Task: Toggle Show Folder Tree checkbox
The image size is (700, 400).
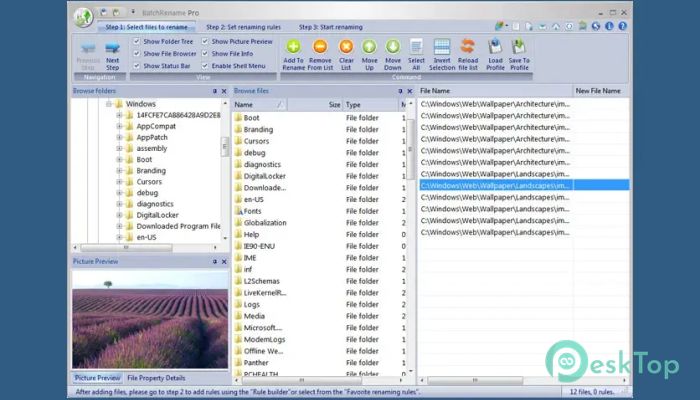Action: [x=137, y=41]
